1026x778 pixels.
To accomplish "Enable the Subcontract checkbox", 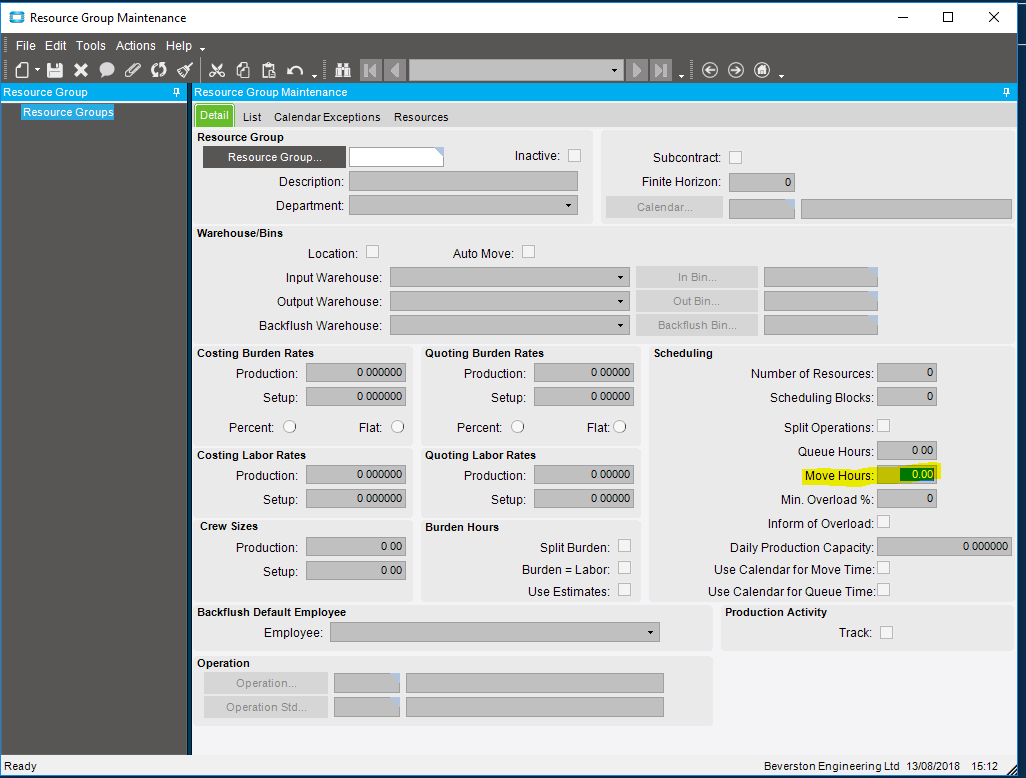I will click(736, 157).
